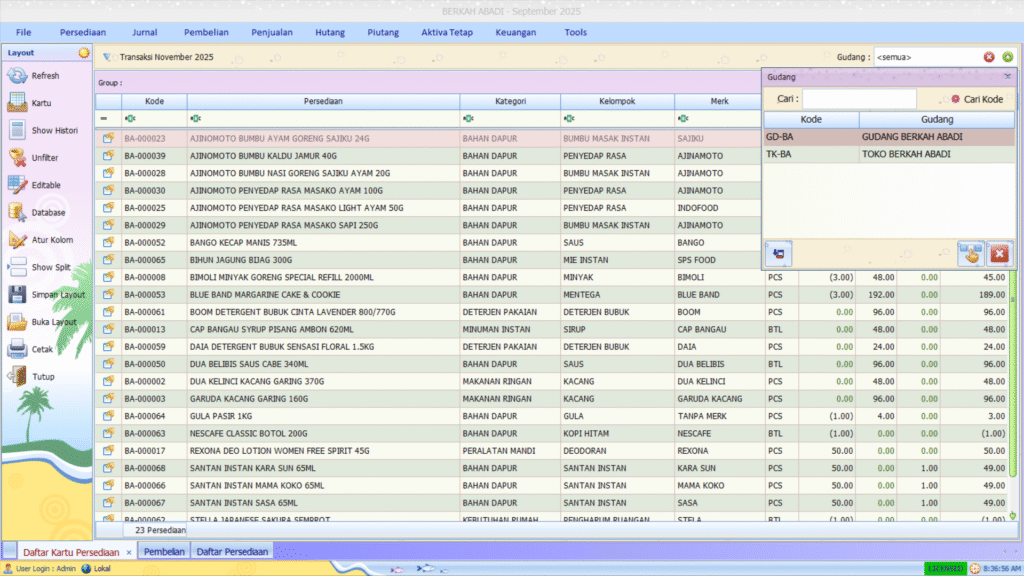This screenshot has height=576, width=1024.
Task: Click the Cetak printer icon
Action: click(17, 349)
